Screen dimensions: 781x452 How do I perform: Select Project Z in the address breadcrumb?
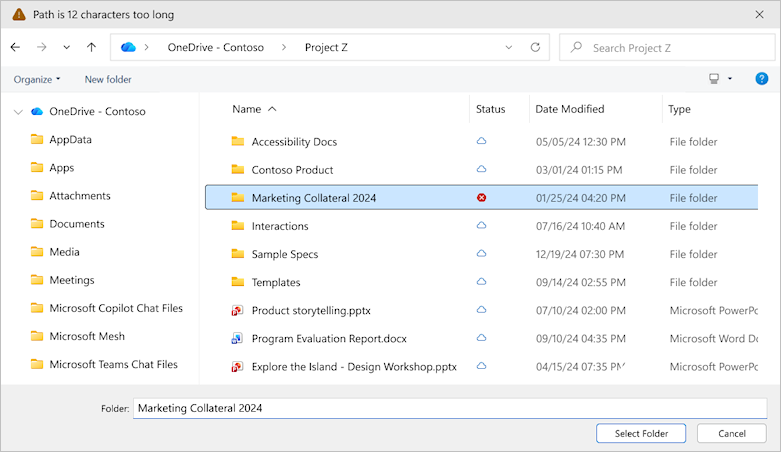point(326,47)
